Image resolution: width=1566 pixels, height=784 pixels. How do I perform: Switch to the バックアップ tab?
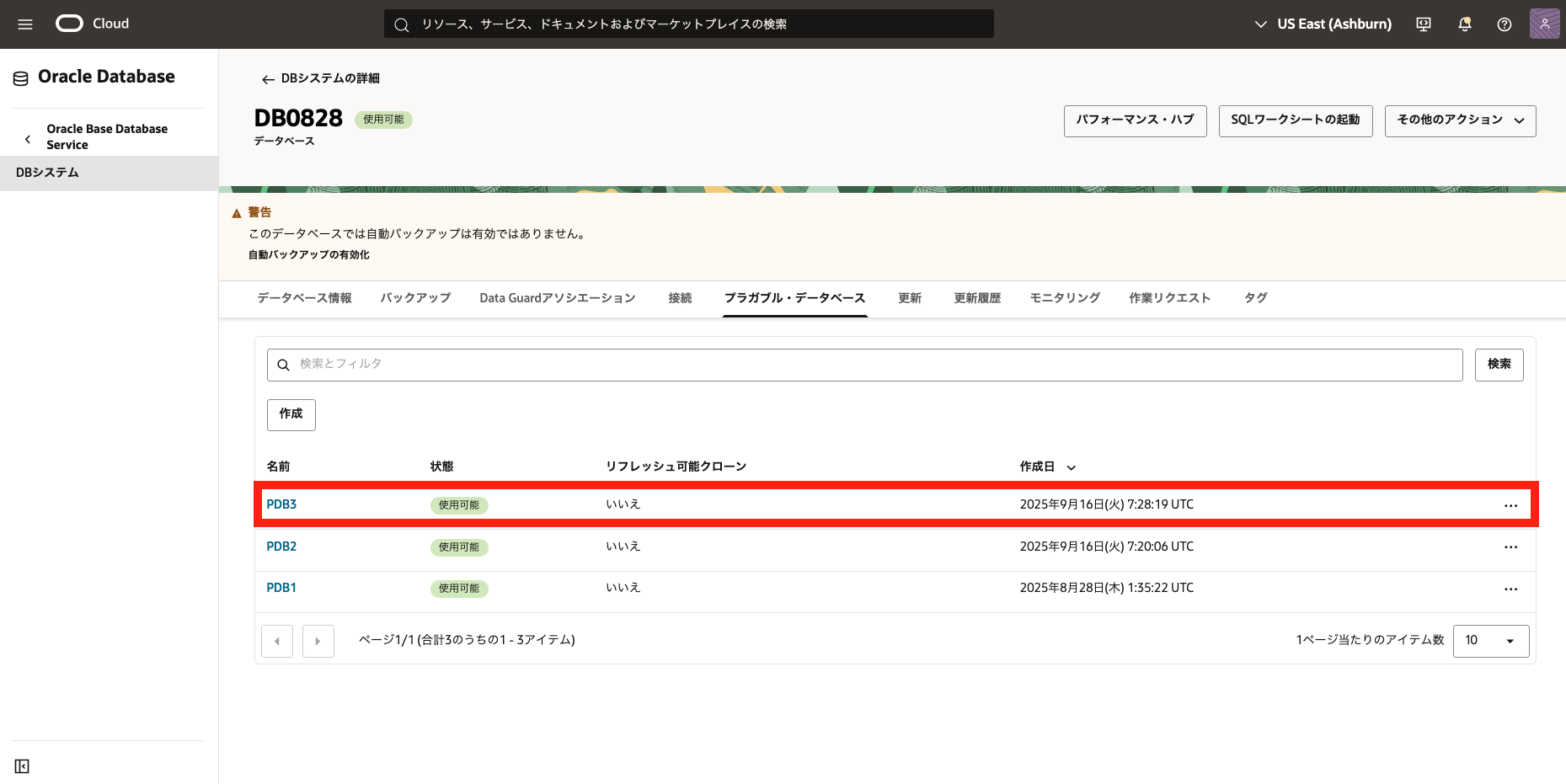[x=415, y=298]
